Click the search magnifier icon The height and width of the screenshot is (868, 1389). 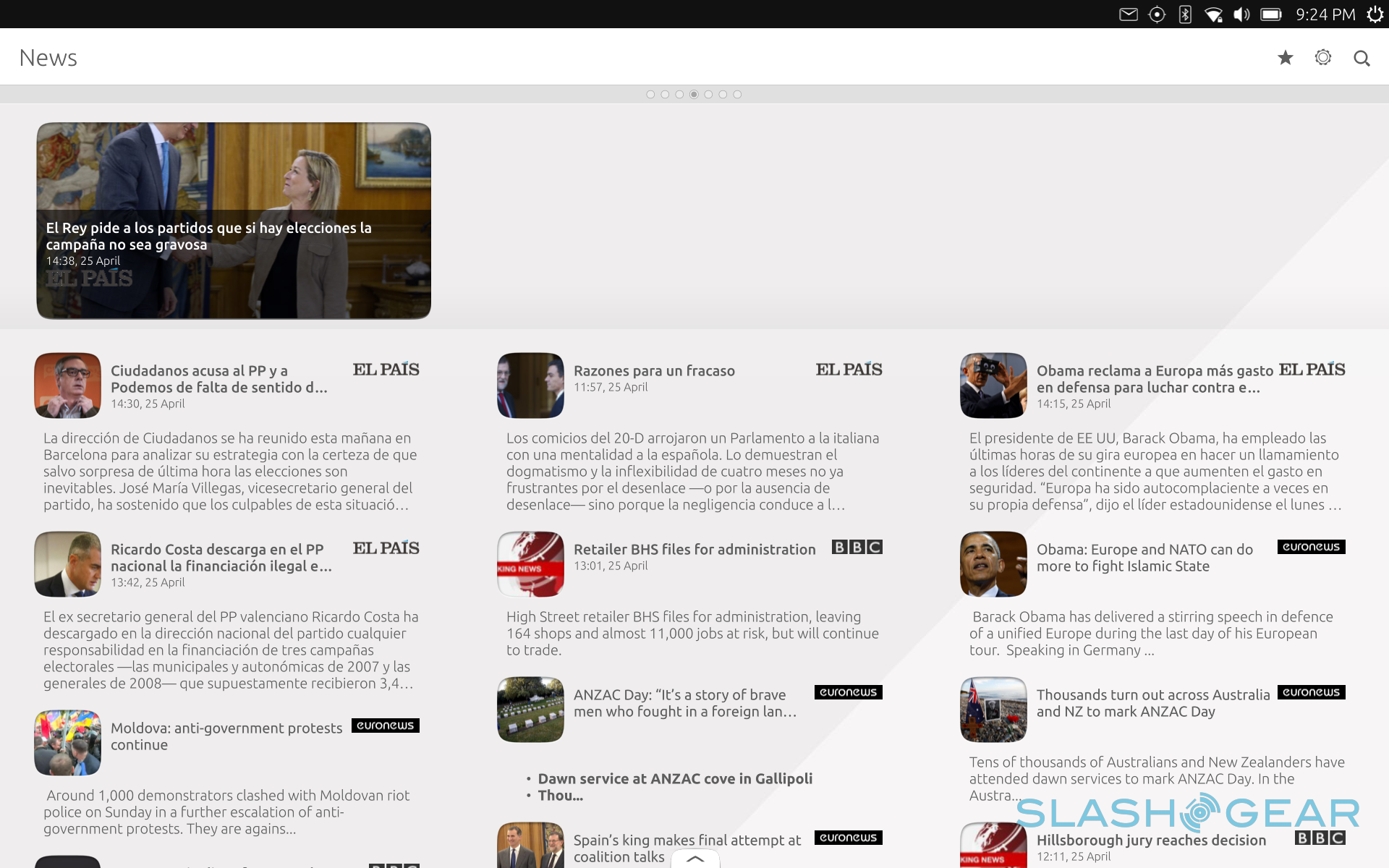click(1362, 58)
